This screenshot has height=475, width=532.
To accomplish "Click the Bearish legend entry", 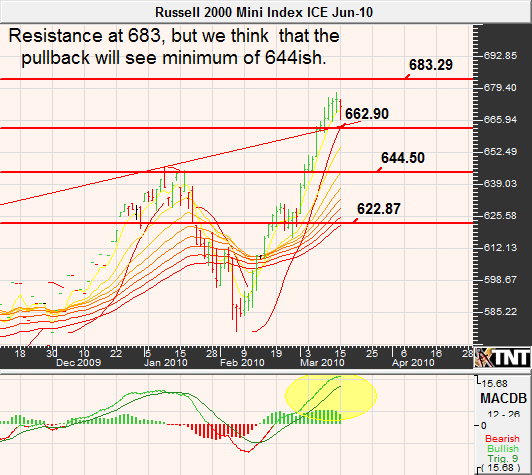I will [502, 439].
